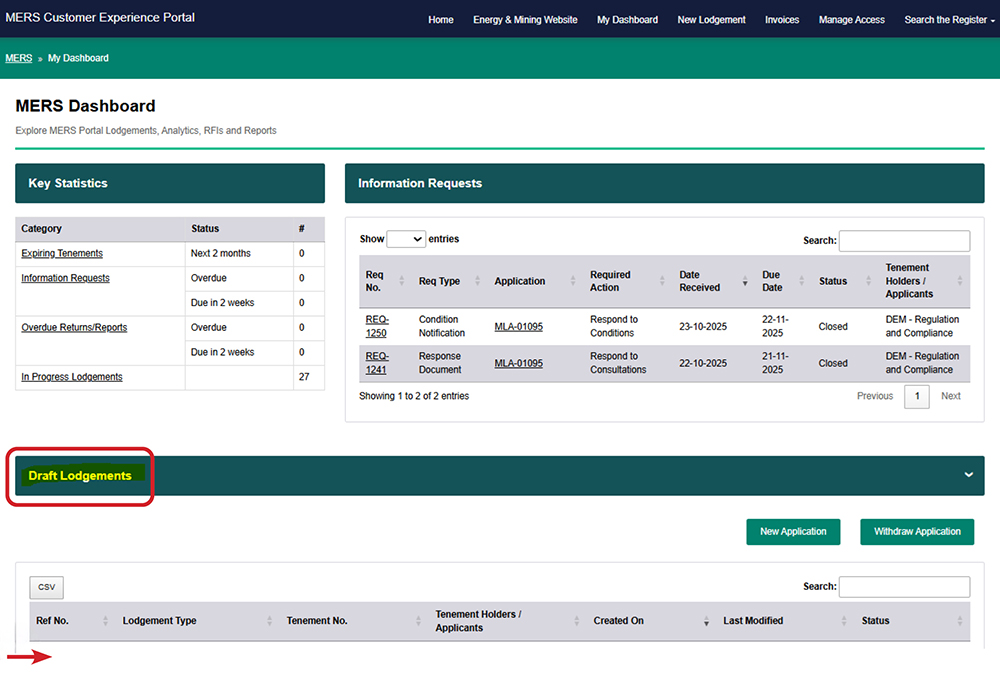
Task: Open Invoices in the top menu
Action: [x=782, y=20]
